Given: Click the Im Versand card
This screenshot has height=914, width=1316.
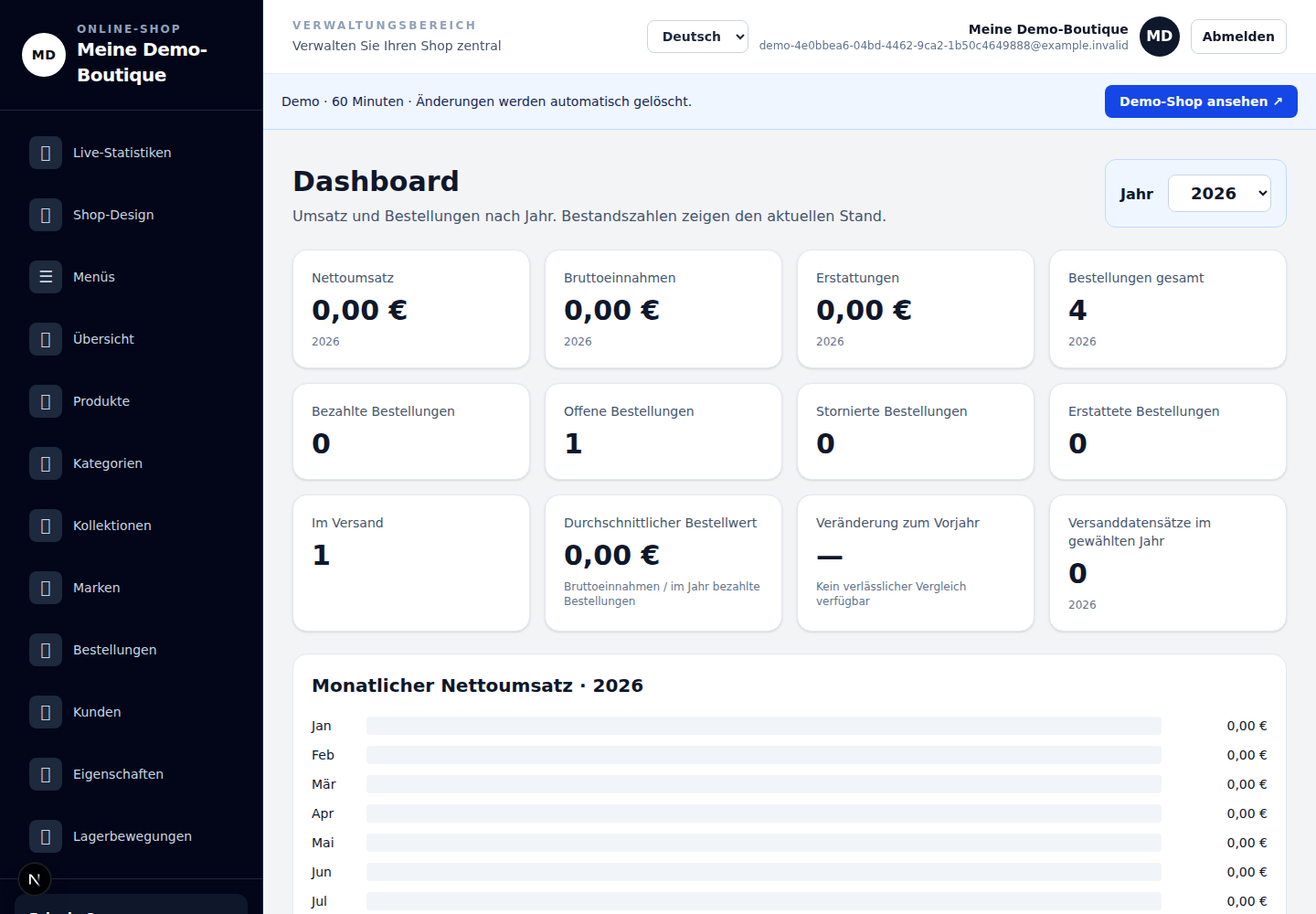Looking at the screenshot, I should [x=411, y=563].
